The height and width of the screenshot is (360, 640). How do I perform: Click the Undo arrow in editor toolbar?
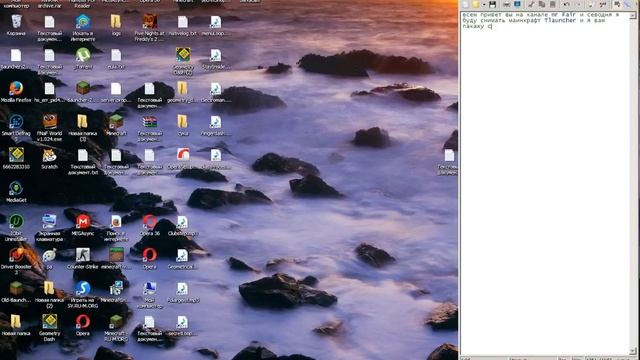[567, 4]
